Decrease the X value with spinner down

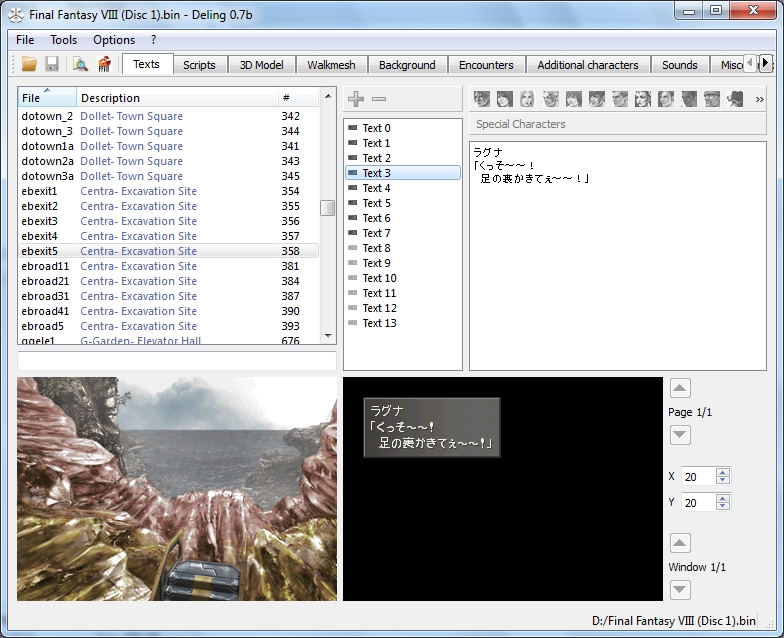tap(722, 480)
